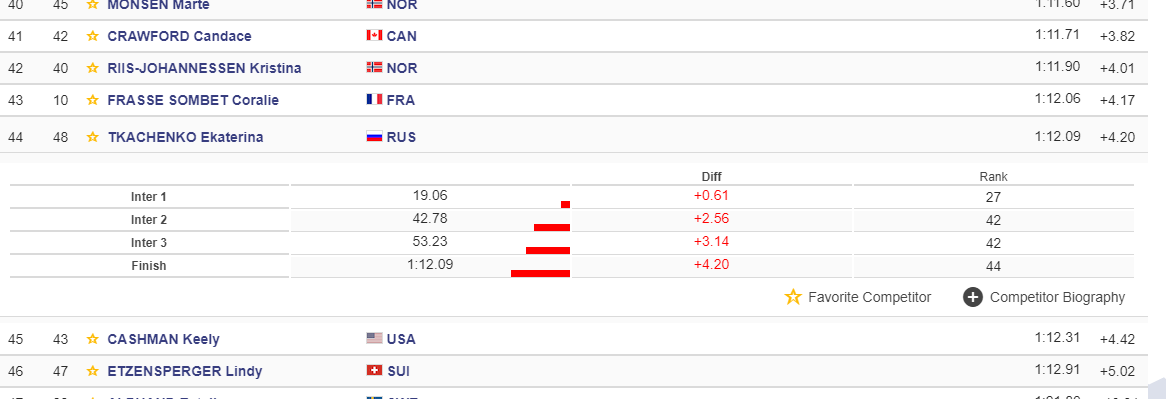
Task: Favorite CRAWFORD Candace with star icon
Action: (93, 36)
